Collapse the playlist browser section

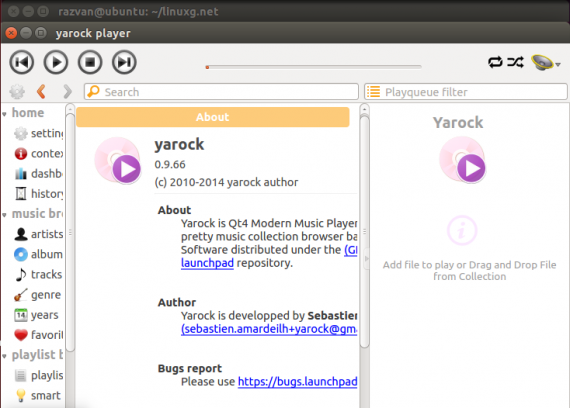[4, 356]
